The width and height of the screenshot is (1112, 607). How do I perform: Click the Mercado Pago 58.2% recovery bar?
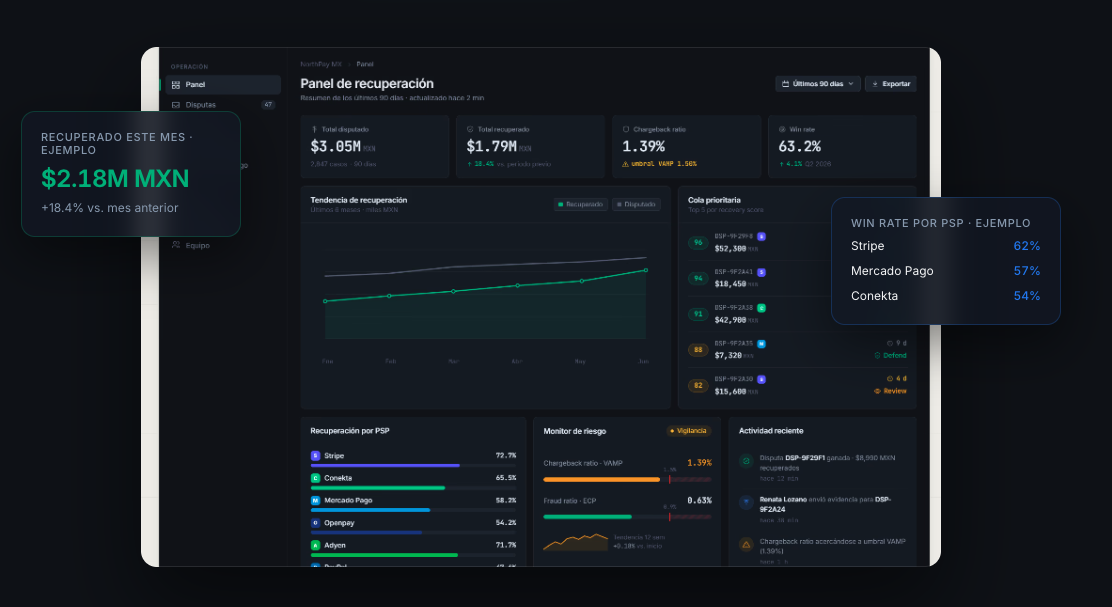(370, 510)
